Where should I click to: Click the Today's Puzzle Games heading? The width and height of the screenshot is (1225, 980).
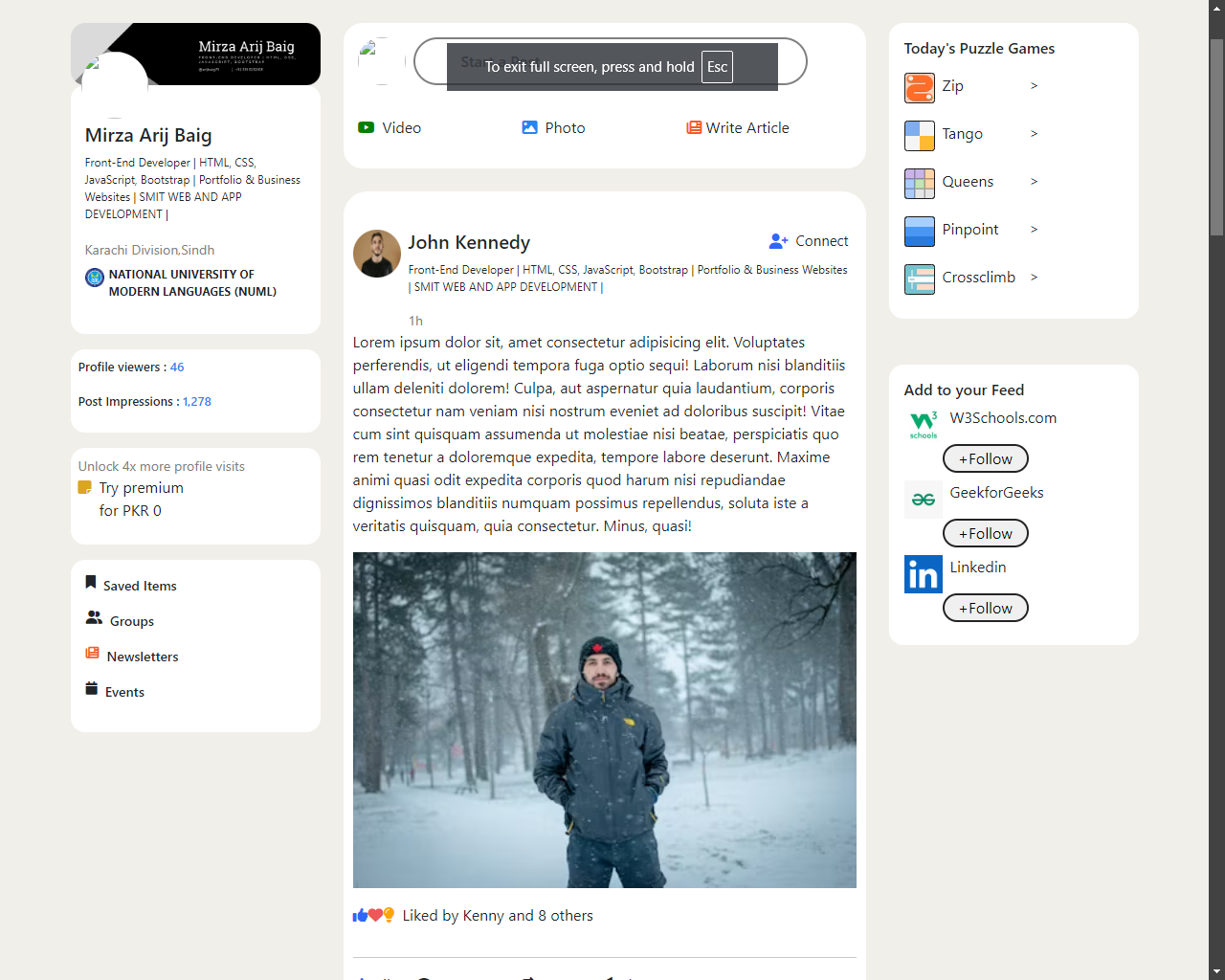pyautogui.click(x=979, y=48)
